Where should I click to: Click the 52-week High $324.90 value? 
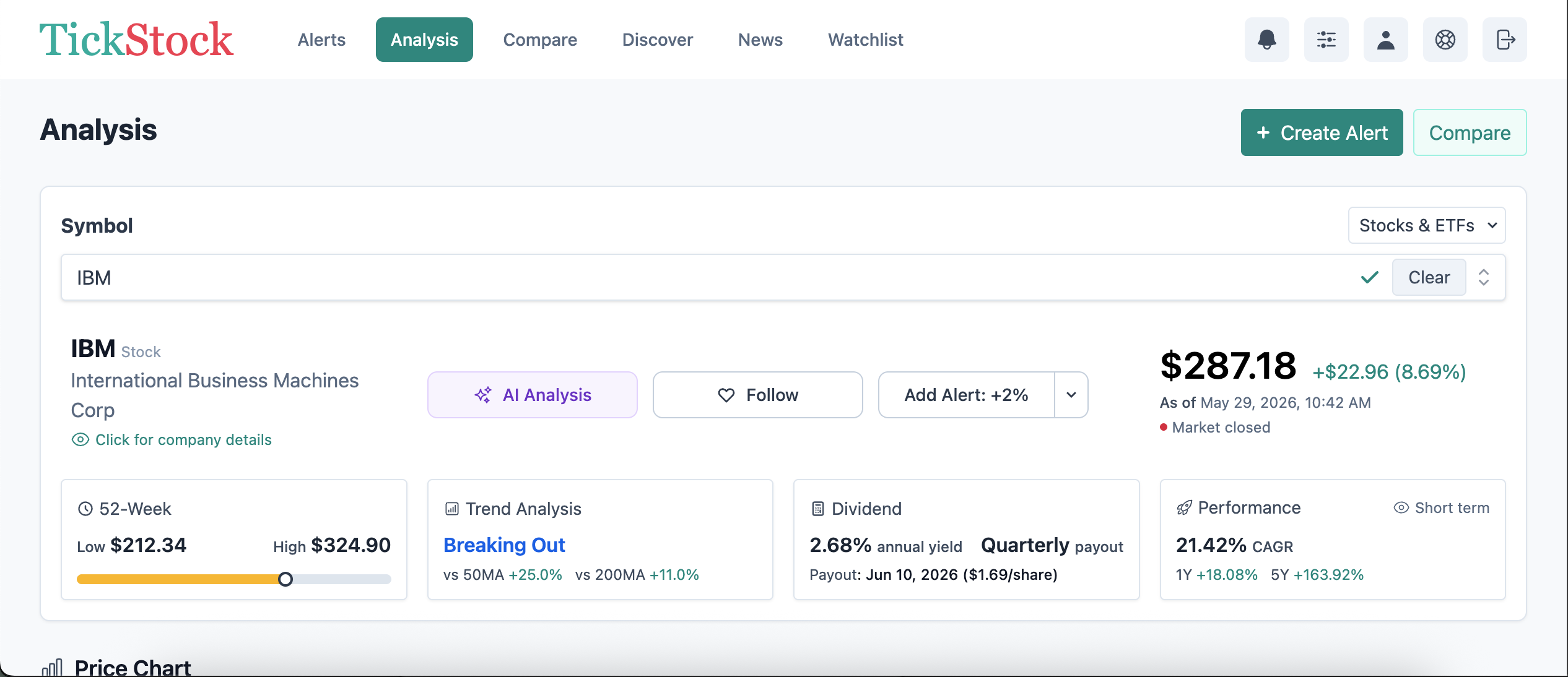(x=332, y=545)
